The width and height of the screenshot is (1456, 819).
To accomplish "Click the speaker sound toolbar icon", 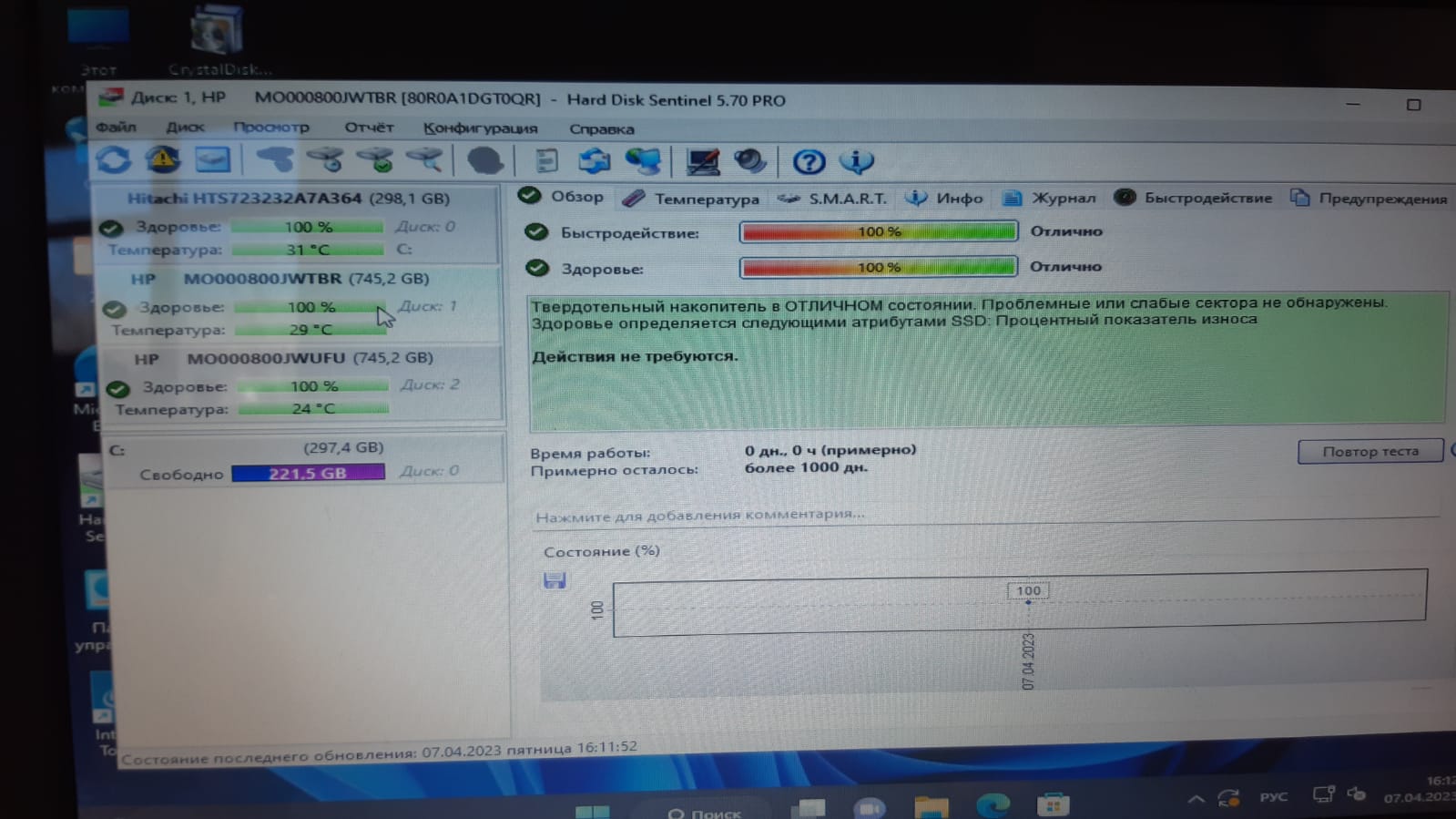I will point(750,162).
